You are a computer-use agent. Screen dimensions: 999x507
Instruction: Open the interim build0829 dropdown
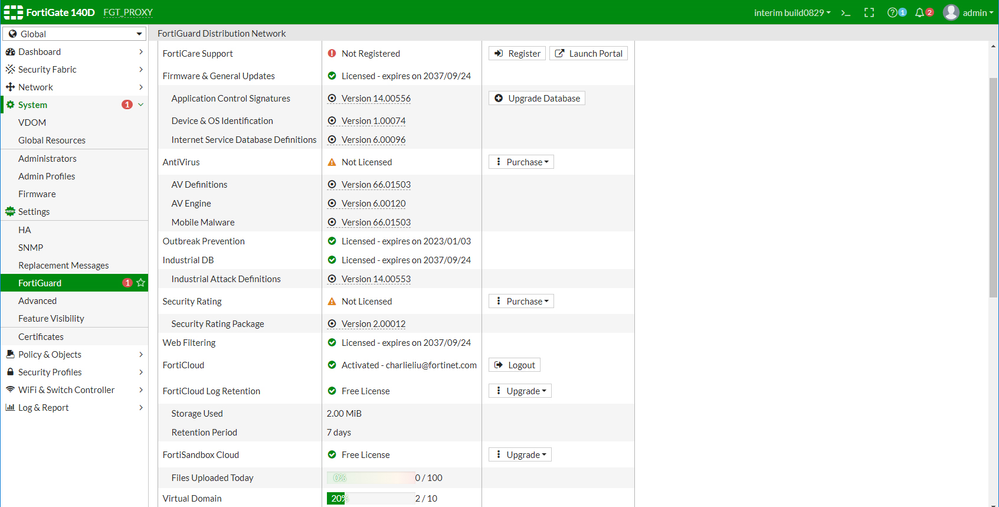792,13
